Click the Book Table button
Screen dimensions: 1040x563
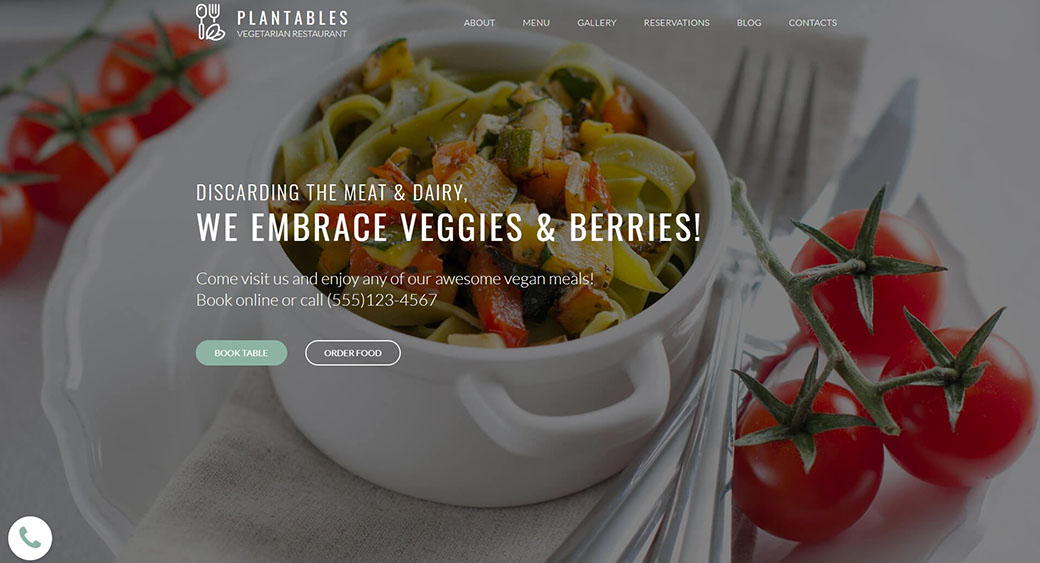coord(241,353)
